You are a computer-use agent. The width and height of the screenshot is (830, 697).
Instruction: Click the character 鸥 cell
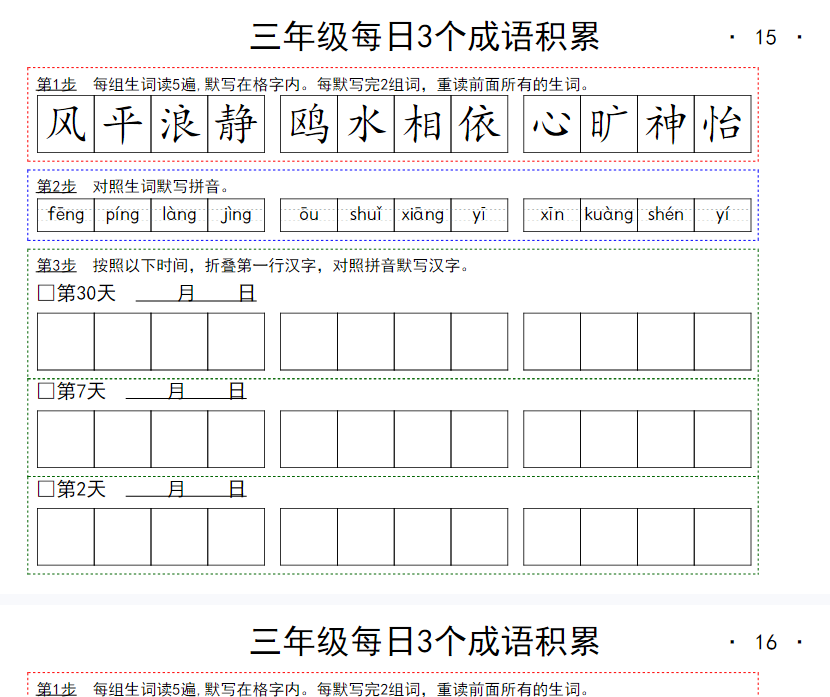pos(309,124)
